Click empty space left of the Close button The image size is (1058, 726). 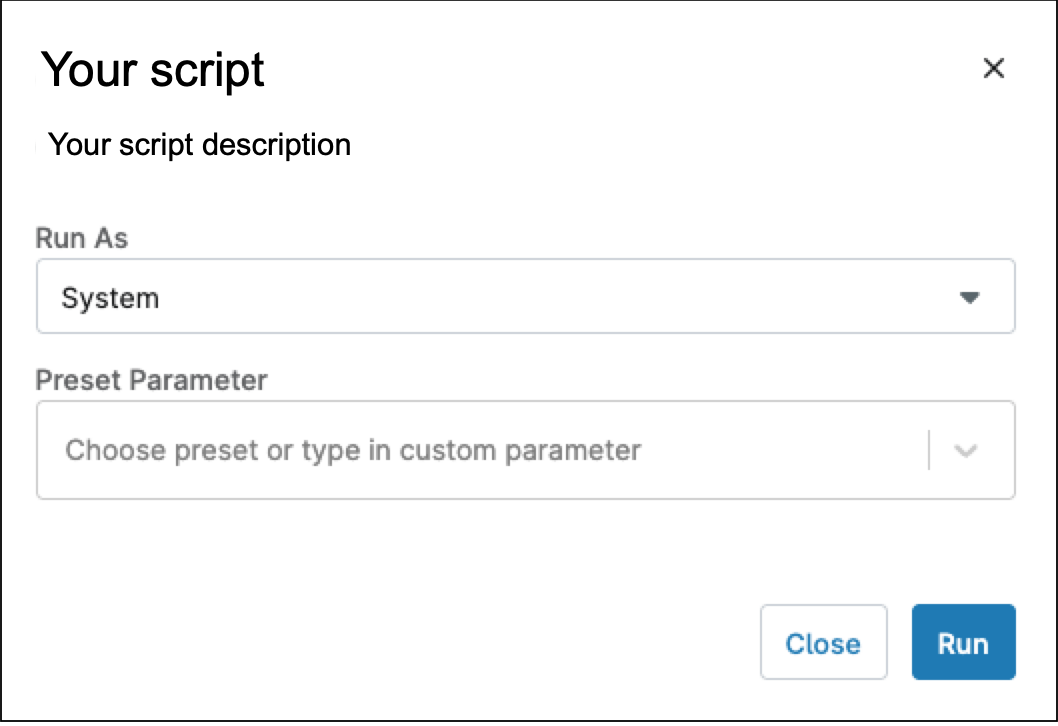pos(400,643)
